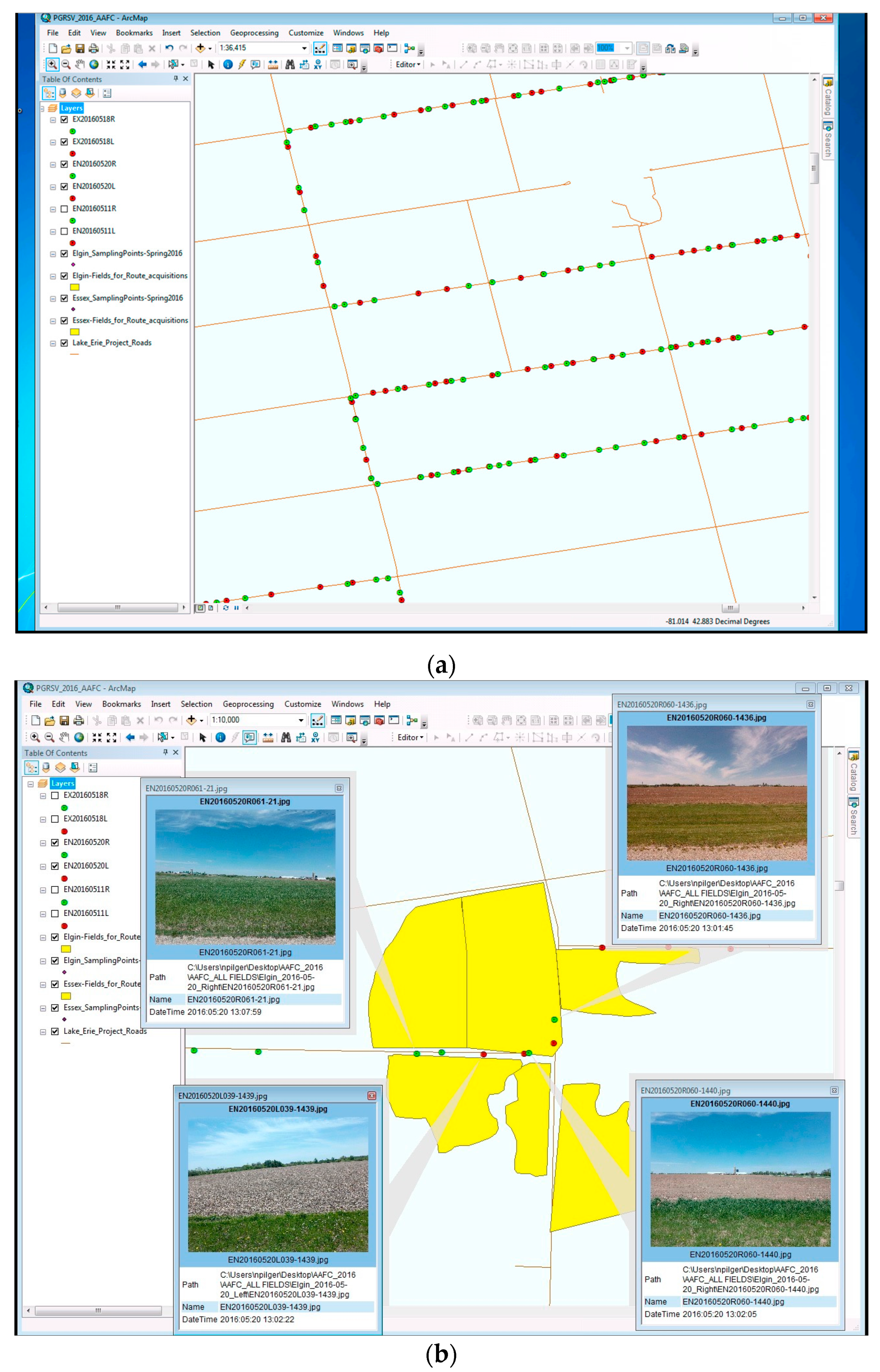The height and width of the screenshot is (1372, 880).
Task: Open the Editor Toolbar icon in window (a)
Action: (x=320, y=49)
